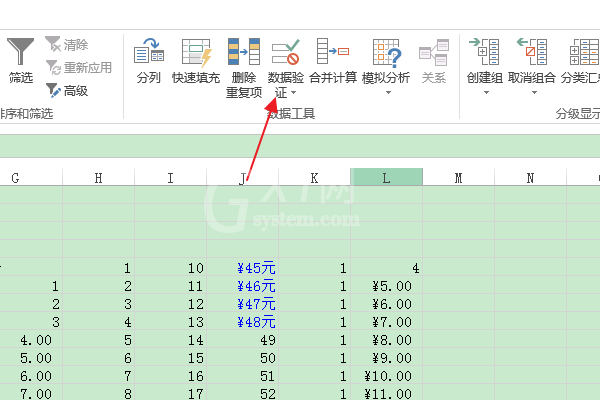The image size is (600, 400).
Task: Select cell containing ¥48元
Action: click(243, 322)
